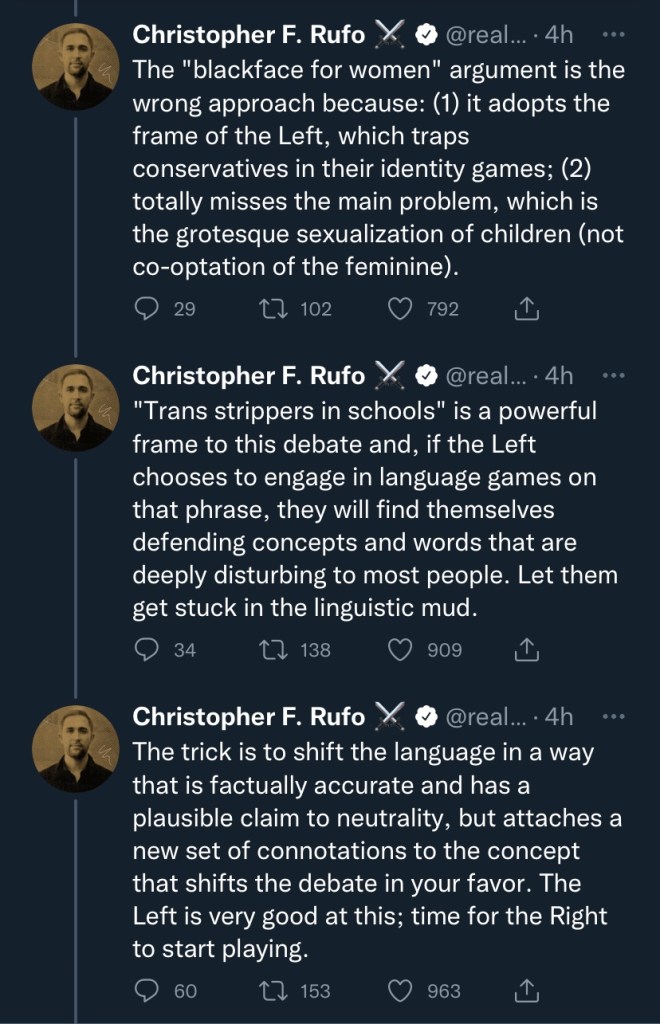The width and height of the screenshot is (660, 1024).
Task: Reply to the 'Trans strippers in schools' tweet
Action: [x=147, y=650]
